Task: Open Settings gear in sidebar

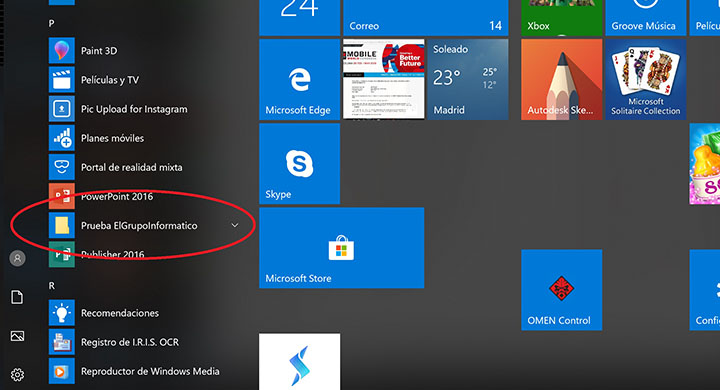Action: coord(17,375)
